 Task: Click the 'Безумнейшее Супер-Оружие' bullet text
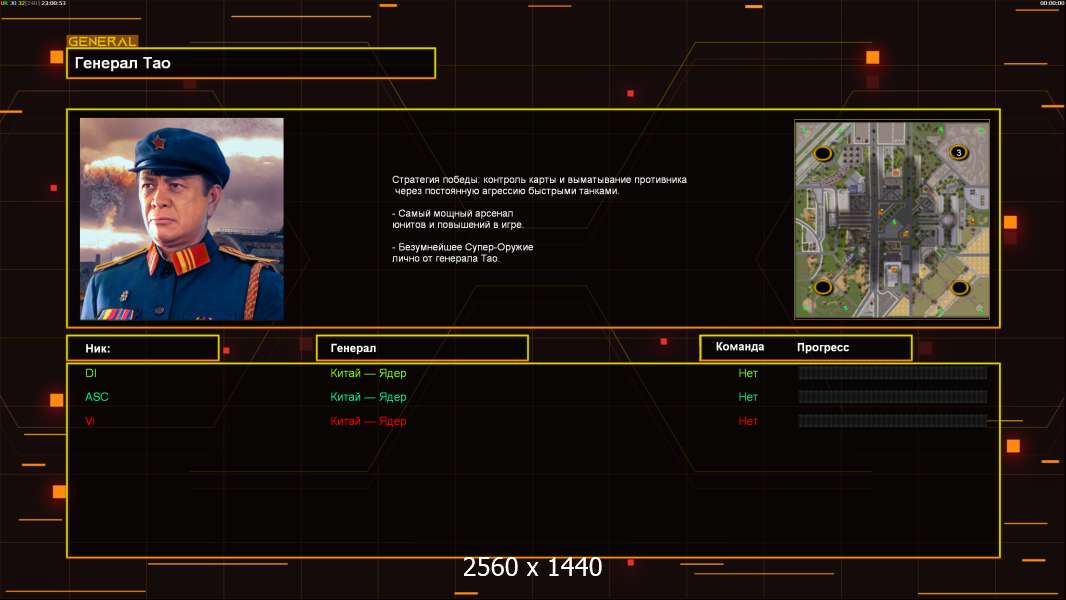click(462, 253)
